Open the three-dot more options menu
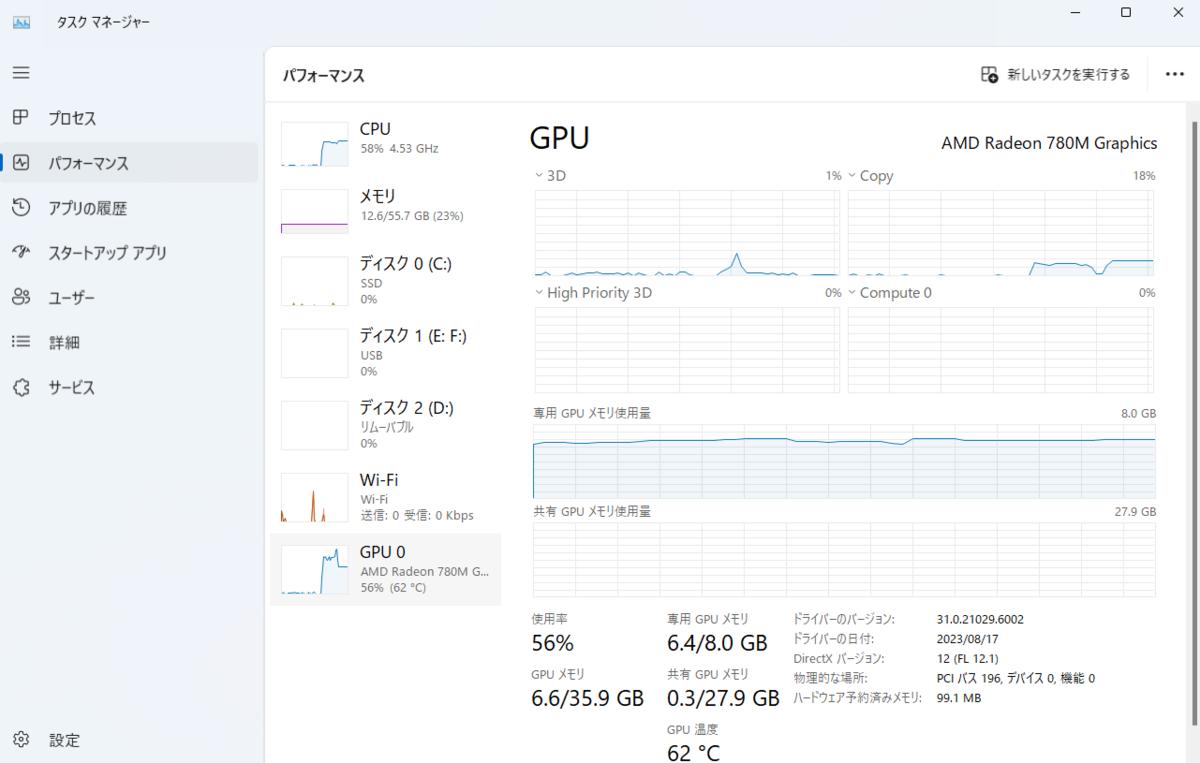This screenshot has width=1200, height=763. tap(1175, 74)
